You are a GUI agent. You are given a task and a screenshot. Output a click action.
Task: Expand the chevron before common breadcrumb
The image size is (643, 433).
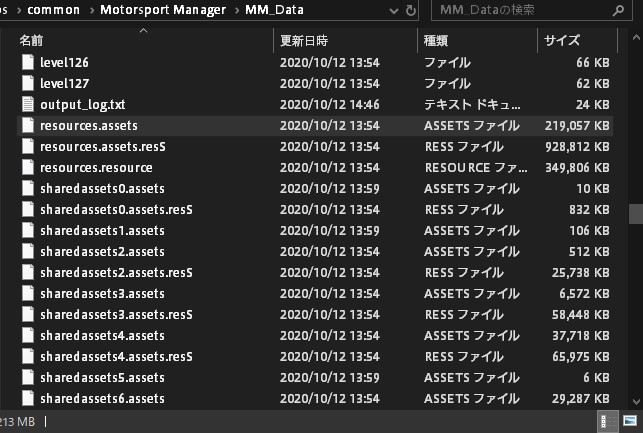click(19, 10)
